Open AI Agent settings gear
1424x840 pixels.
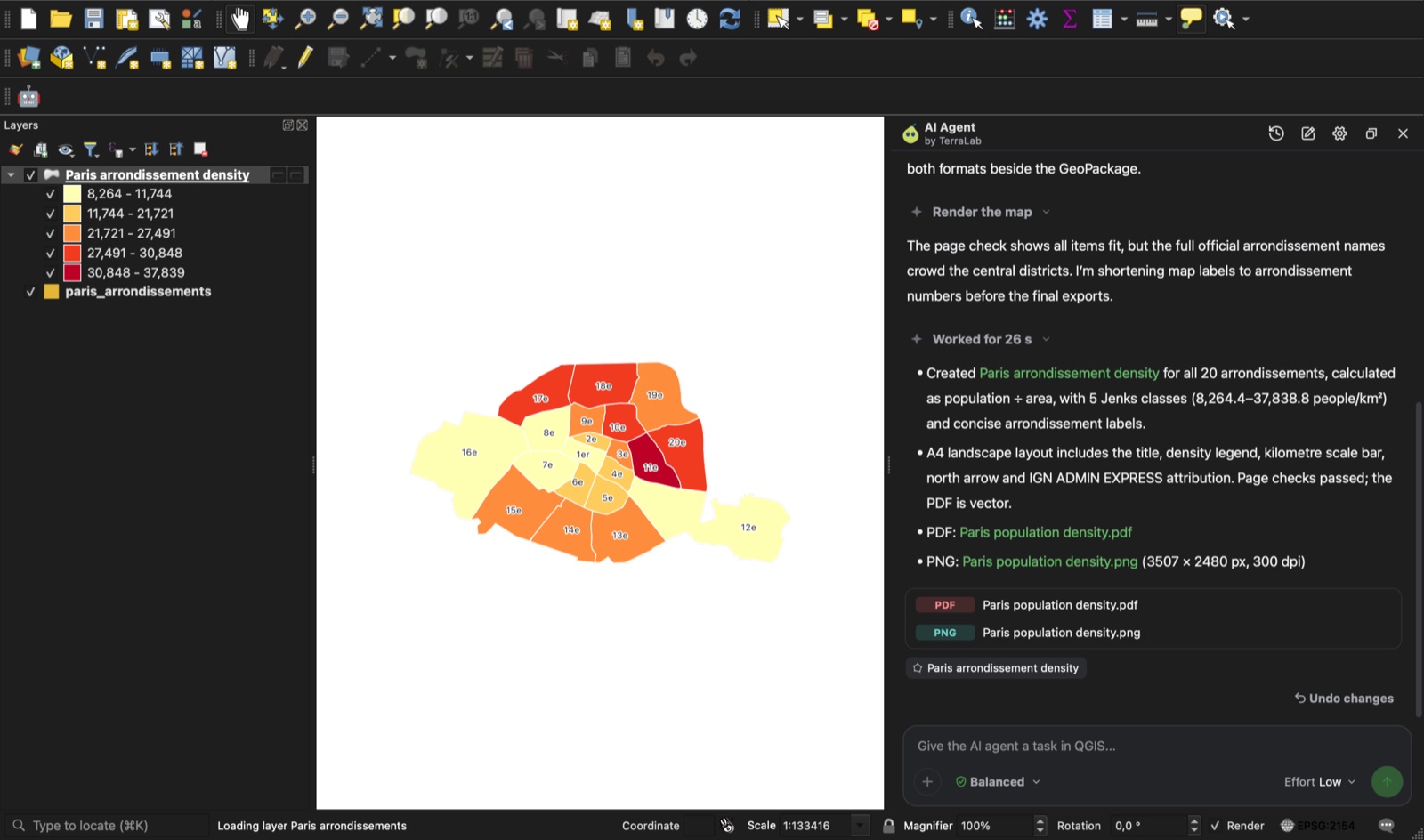click(x=1339, y=133)
